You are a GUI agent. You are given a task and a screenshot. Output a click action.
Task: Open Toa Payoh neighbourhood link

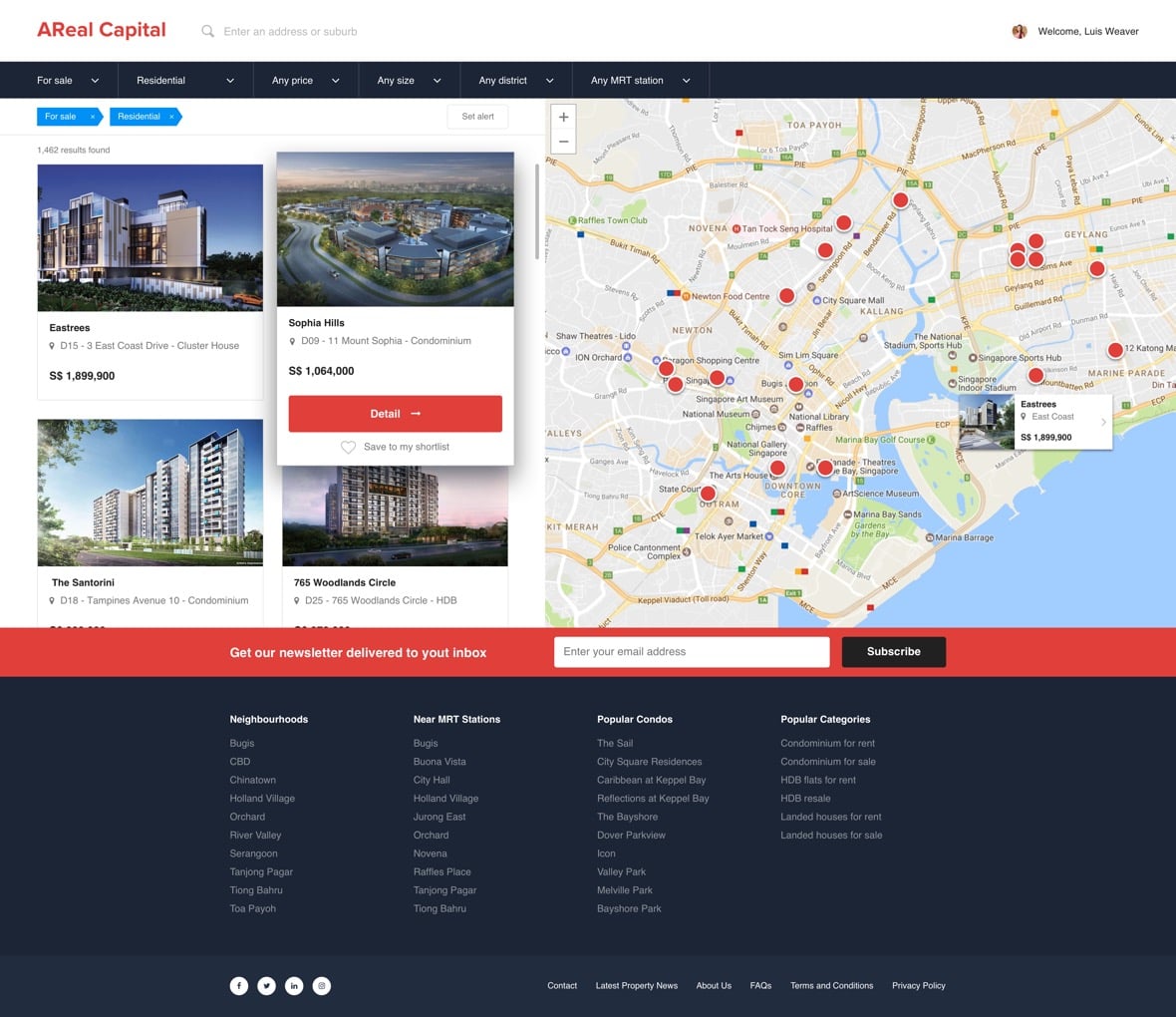[253, 909]
